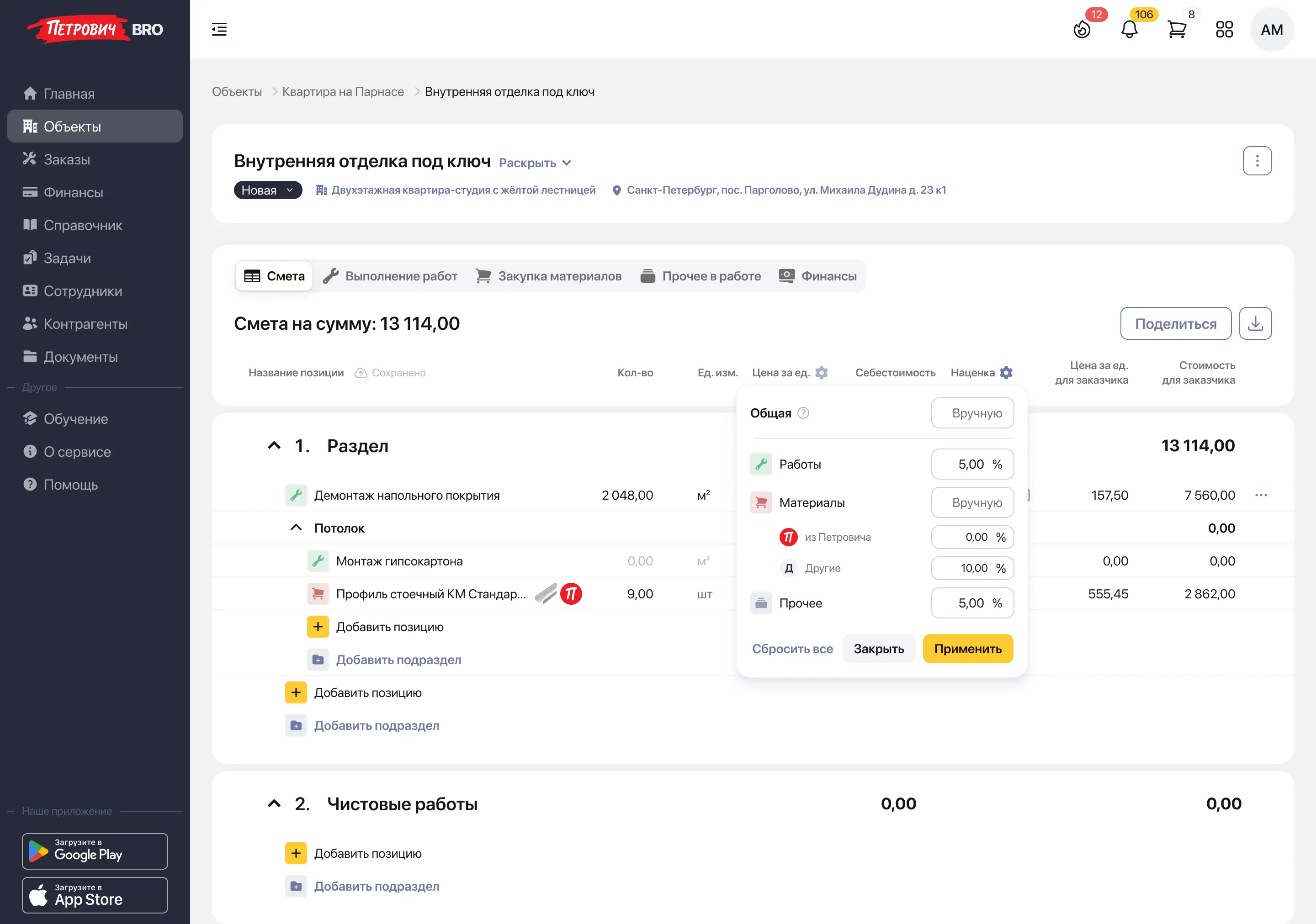Open the AM user avatar menu
This screenshot has width=1316, height=924.
[1272, 29]
